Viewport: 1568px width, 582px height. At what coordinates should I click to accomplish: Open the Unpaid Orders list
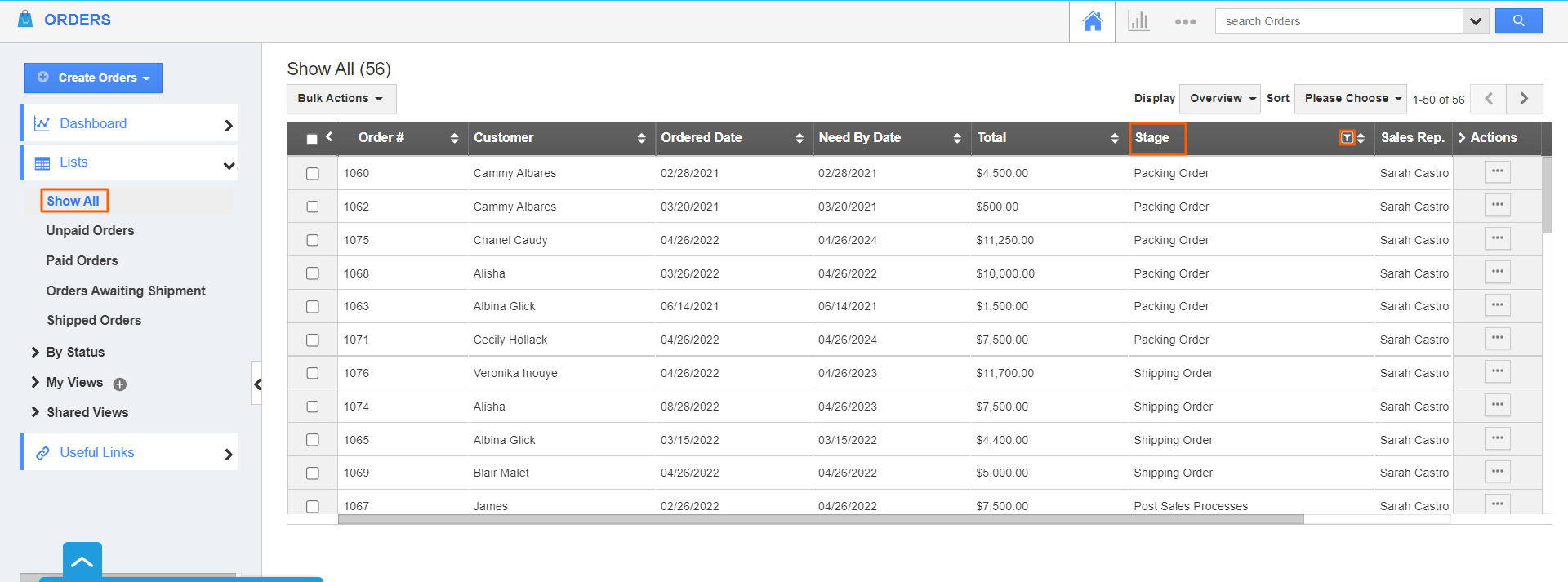pos(90,231)
